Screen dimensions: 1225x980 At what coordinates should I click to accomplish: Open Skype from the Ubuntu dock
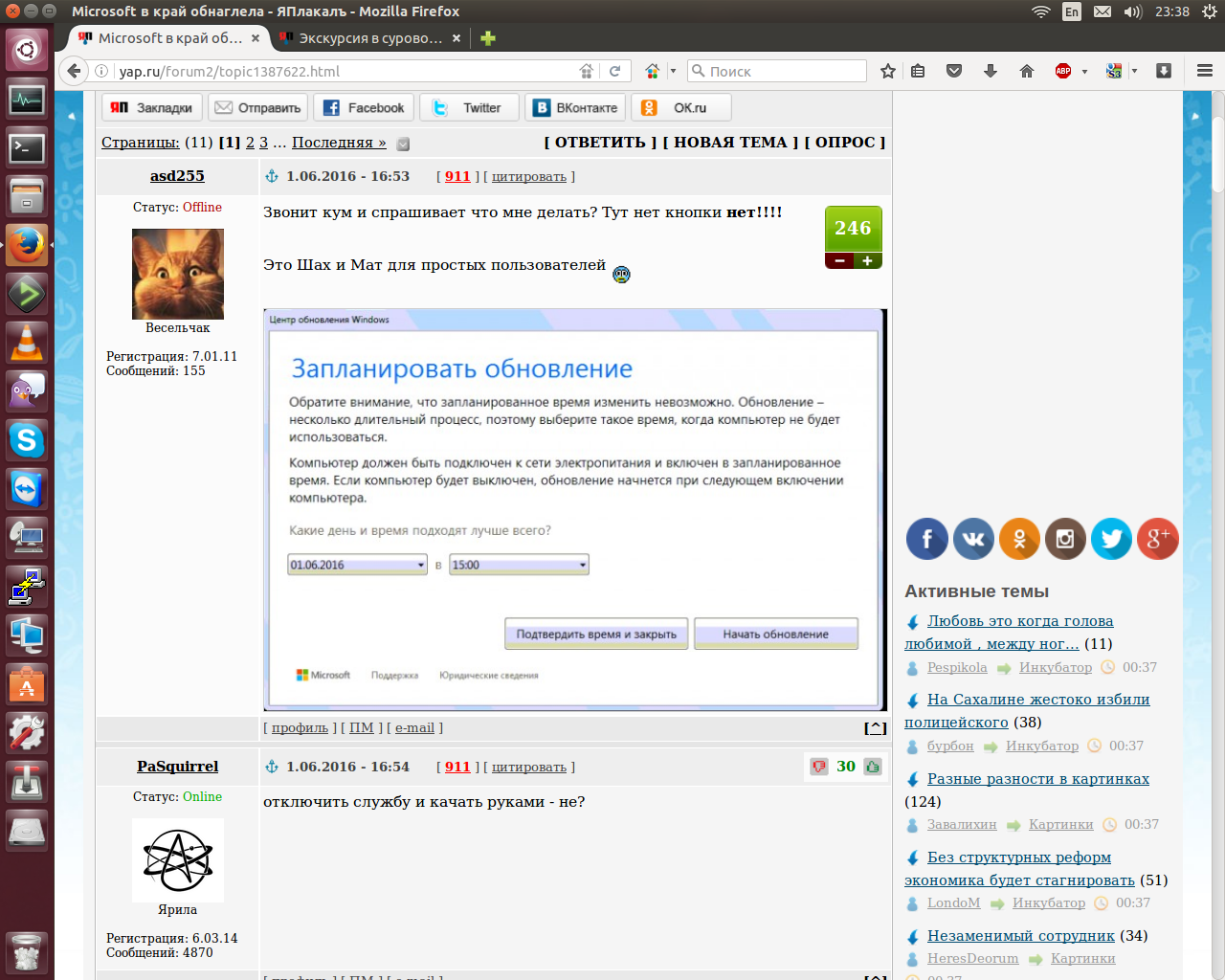click(x=27, y=439)
